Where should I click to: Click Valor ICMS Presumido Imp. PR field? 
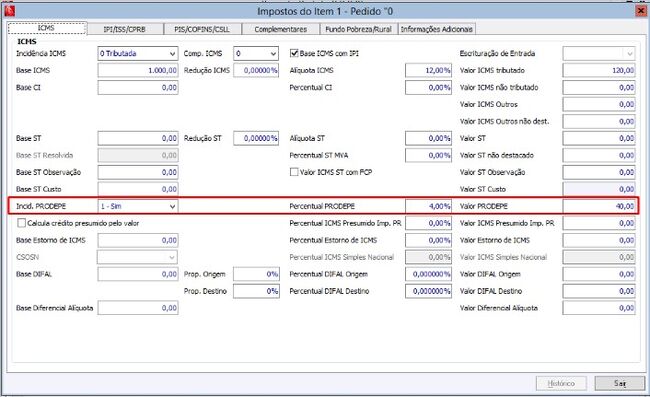[599, 223]
